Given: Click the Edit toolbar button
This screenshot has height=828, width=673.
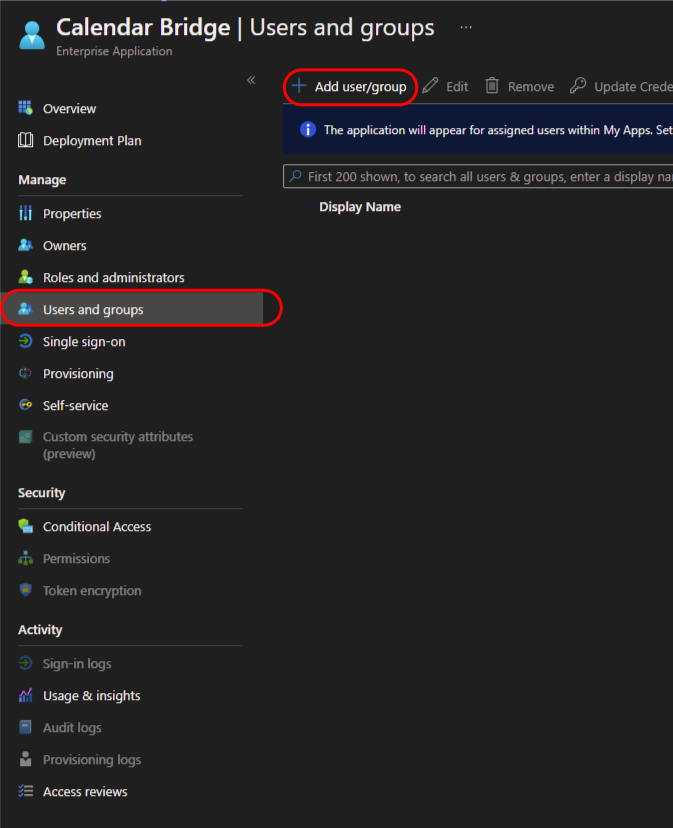Looking at the screenshot, I should tap(445, 87).
